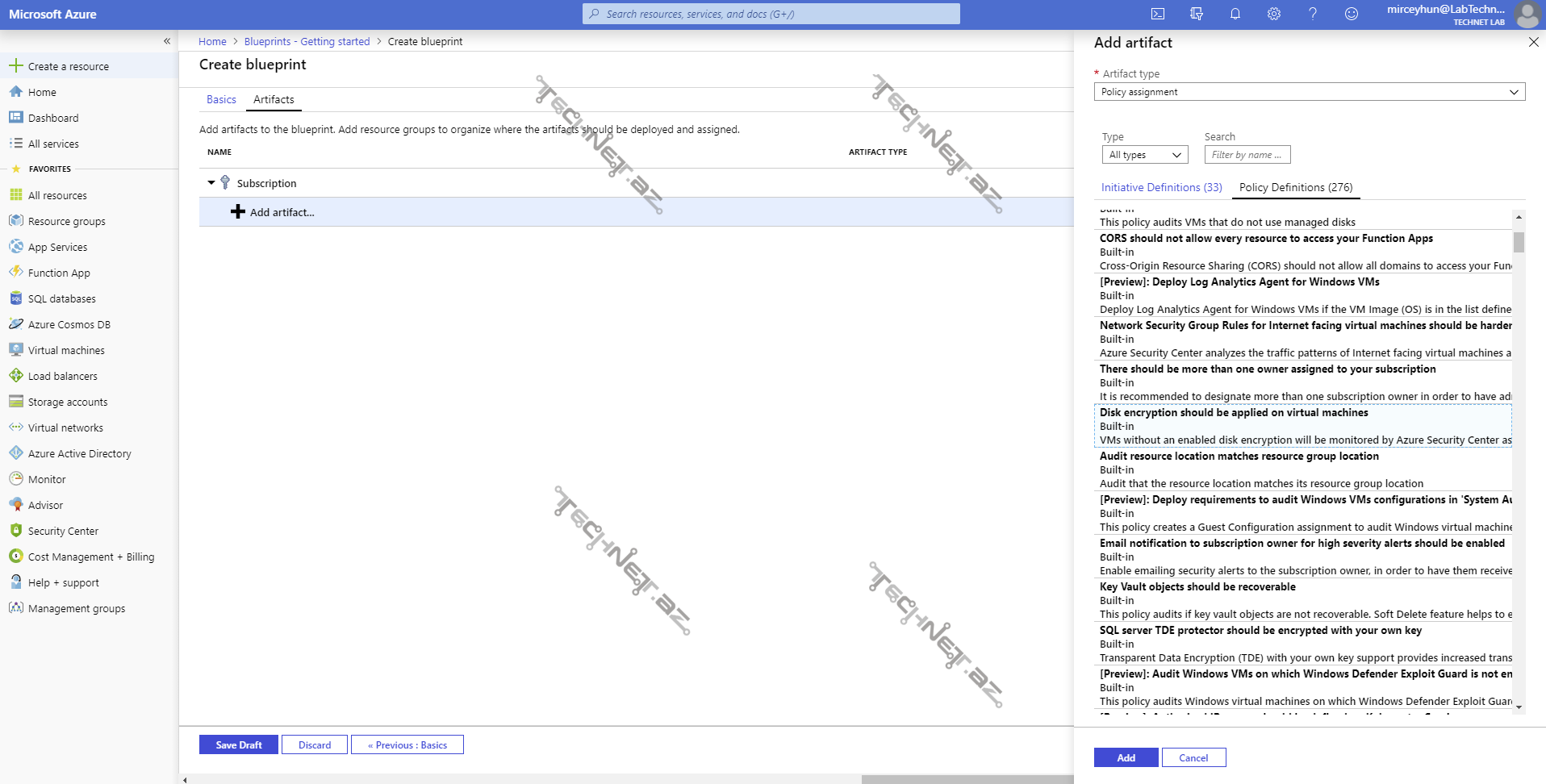Image resolution: width=1546 pixels, height=784 pixels.
Task: Switch to Initiative Definitions tab
Action: 1161,187
